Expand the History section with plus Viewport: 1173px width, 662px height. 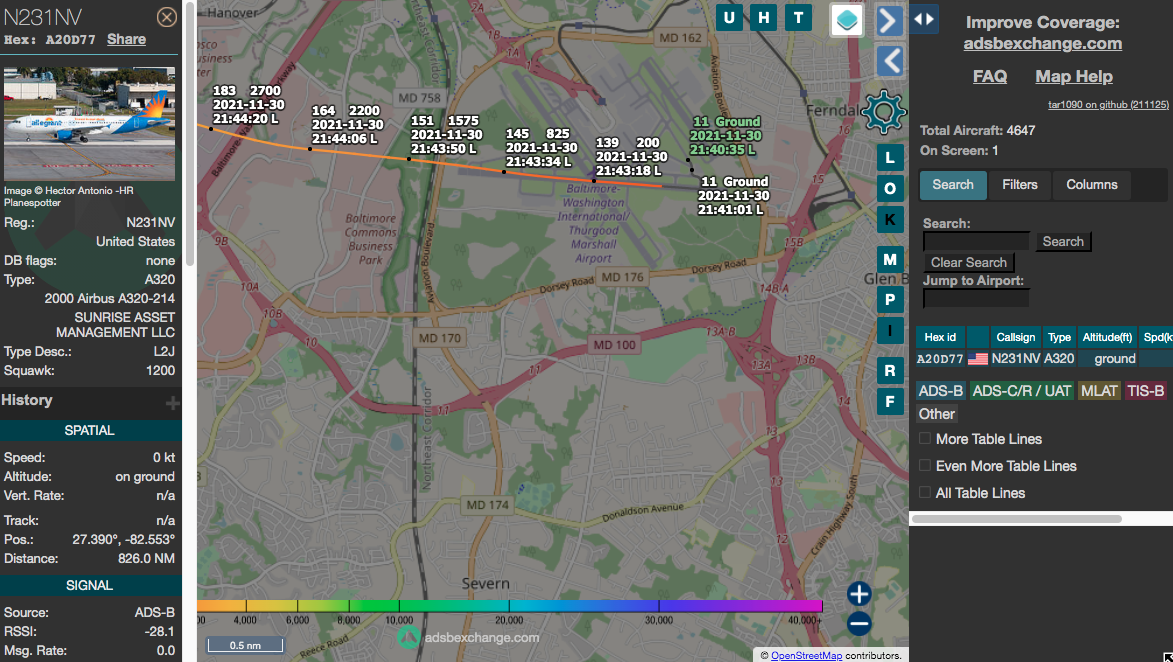[173, 403]
